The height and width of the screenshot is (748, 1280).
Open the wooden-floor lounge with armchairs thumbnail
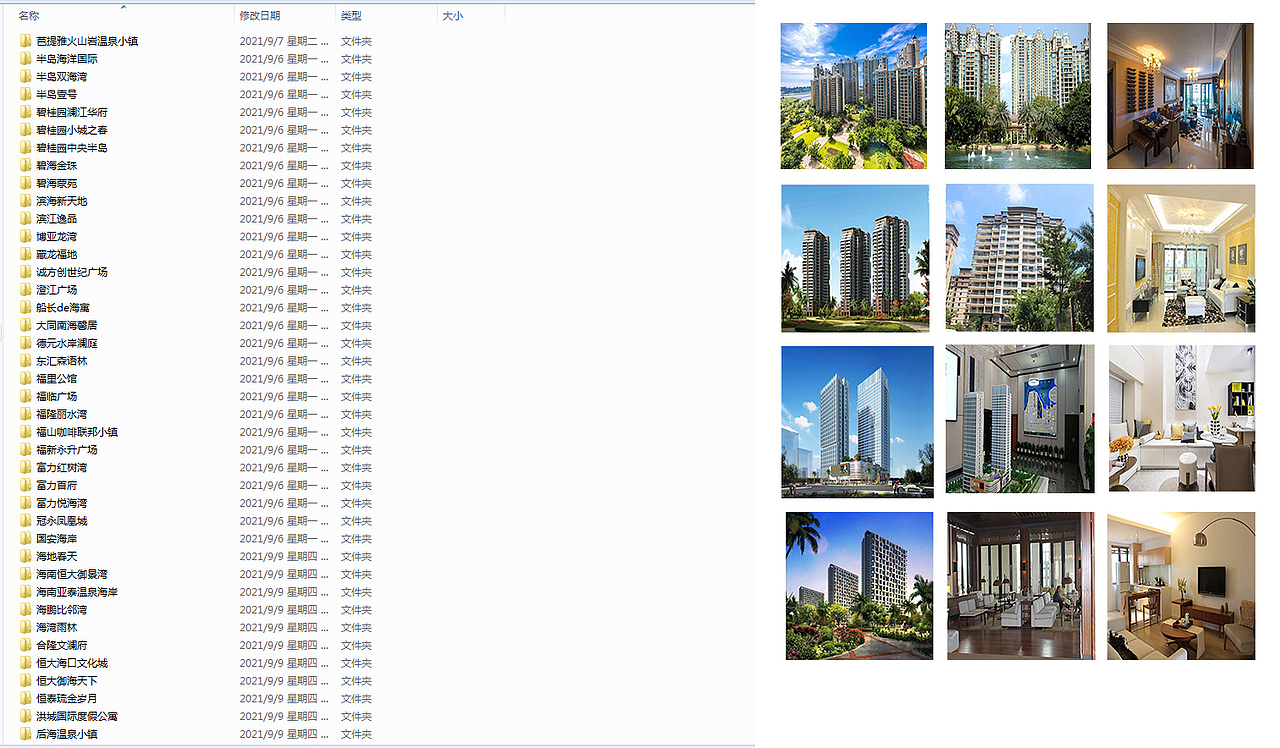click(1021, 586)
